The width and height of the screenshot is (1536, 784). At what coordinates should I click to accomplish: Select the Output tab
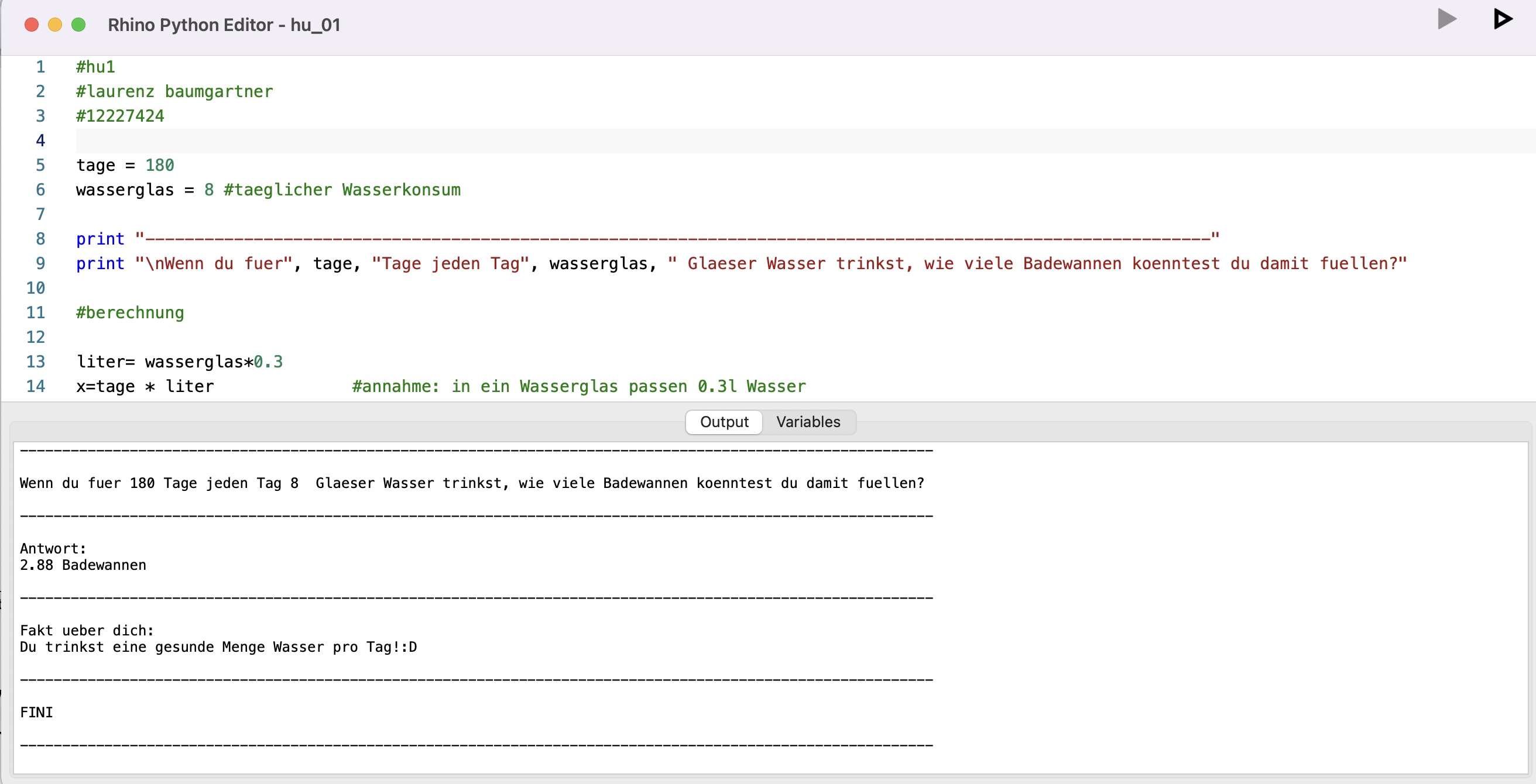pos(724,421)
